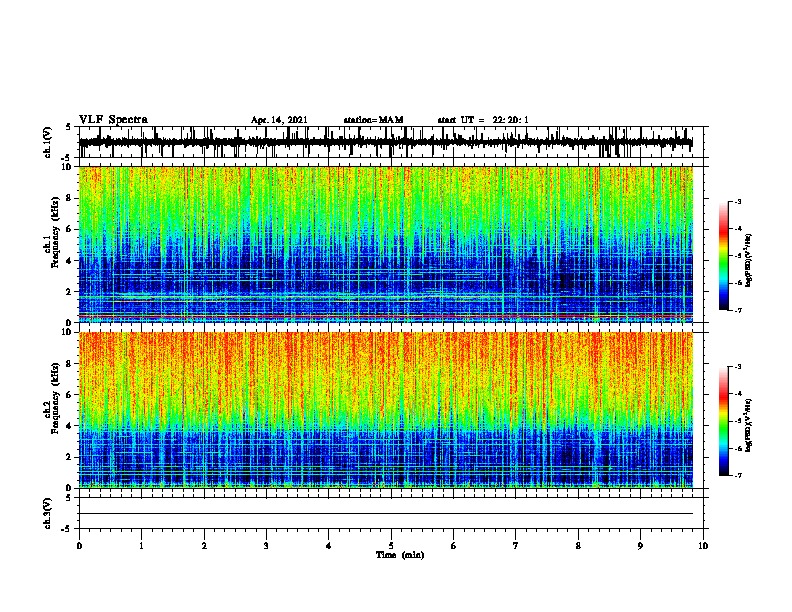The width and height of the screenshot is (792, 612).
Task: Click the date 'Apr. 14, 2021'
Action: (279, 120)
